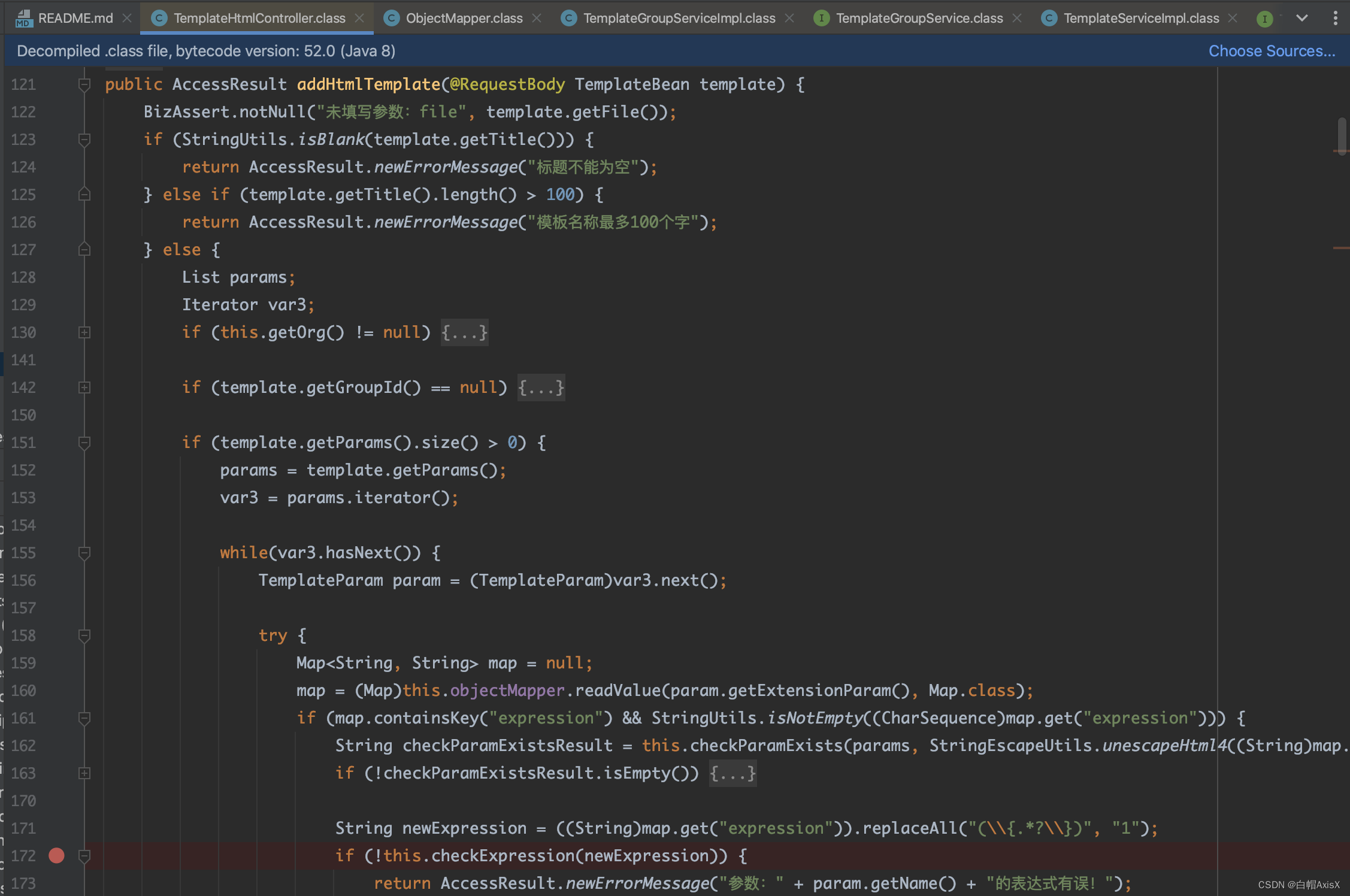Expand folded block at line 142
The width and height of the screenshot is (1350, 896).
[84, 388]
